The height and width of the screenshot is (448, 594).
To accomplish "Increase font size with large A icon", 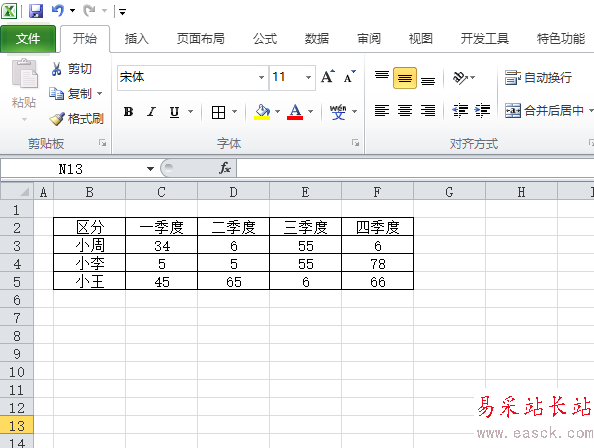I will (328, 77).
